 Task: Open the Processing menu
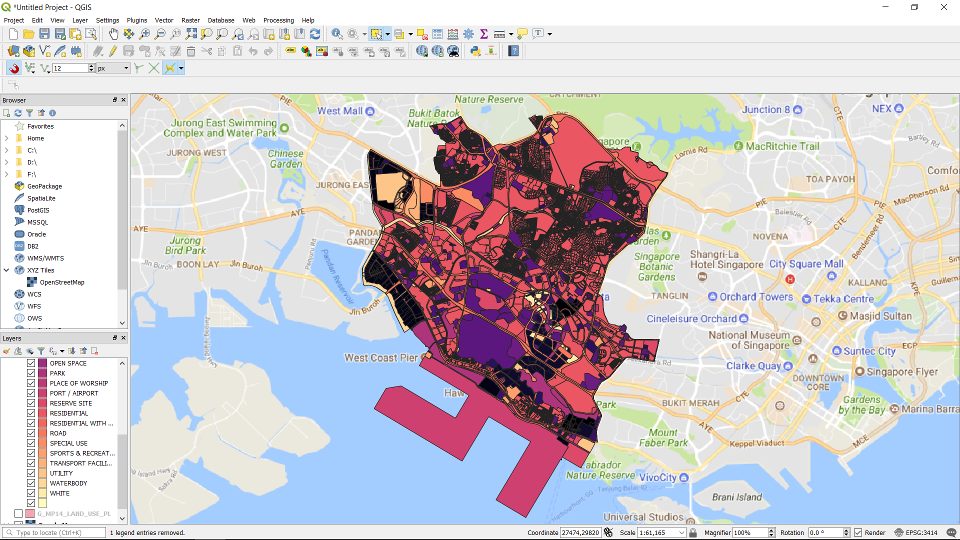click(278, 20)
